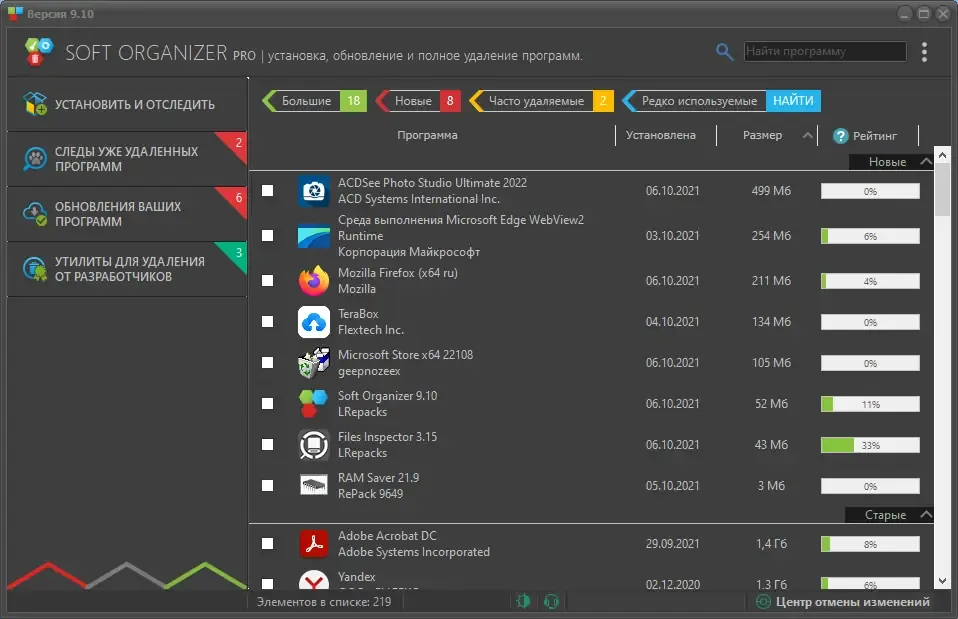Tick the Microsoft Store x64 checkbox

tap(268, 362)
